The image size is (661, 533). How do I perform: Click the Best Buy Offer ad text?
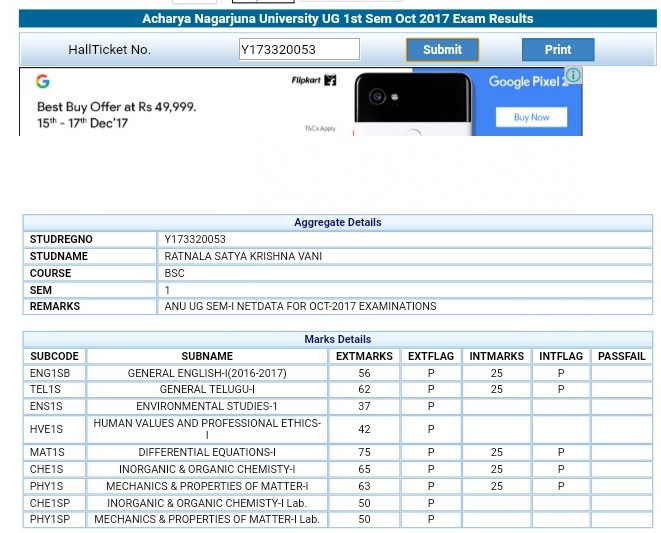tap(116, 106)
